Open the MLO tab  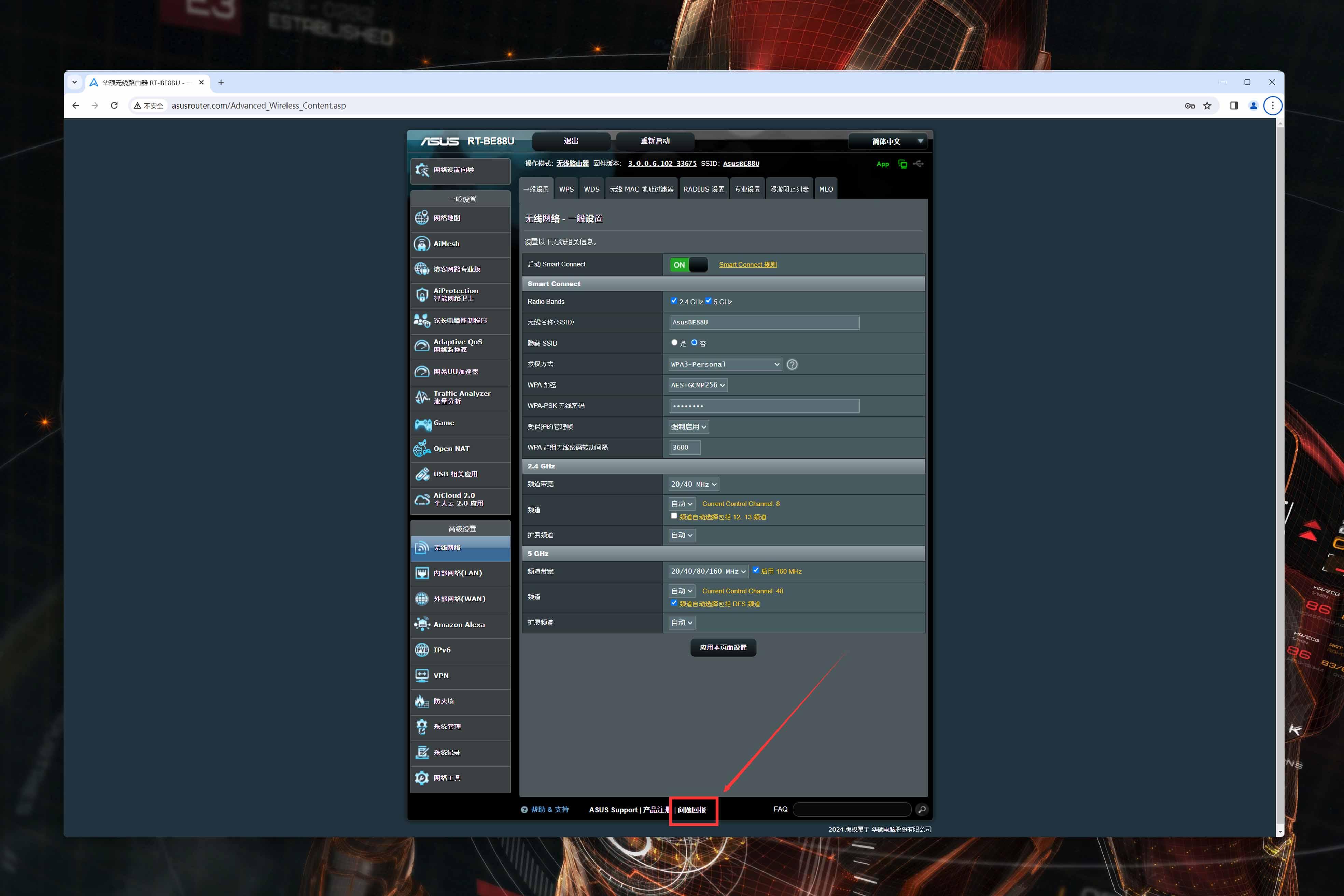826,189
